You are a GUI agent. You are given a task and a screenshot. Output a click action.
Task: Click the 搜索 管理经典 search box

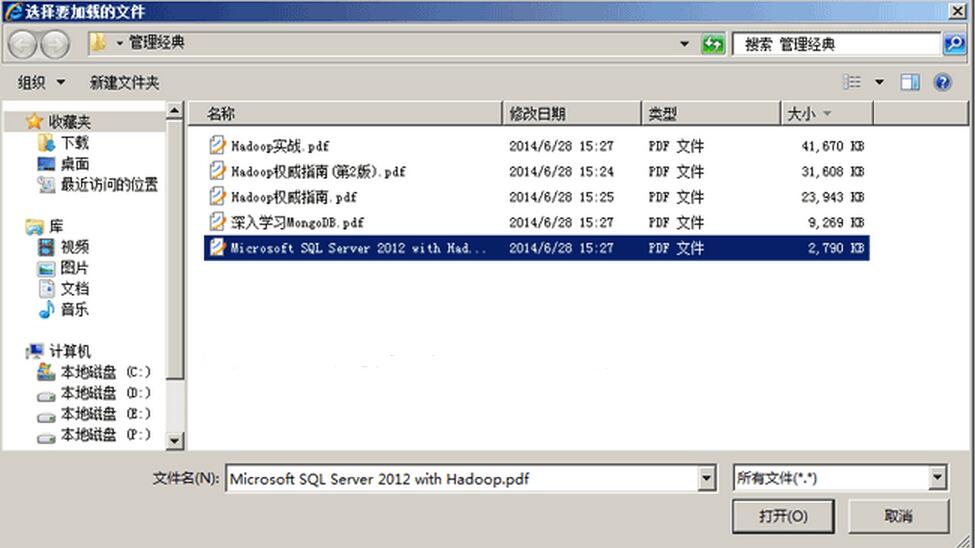pos(836,44)
